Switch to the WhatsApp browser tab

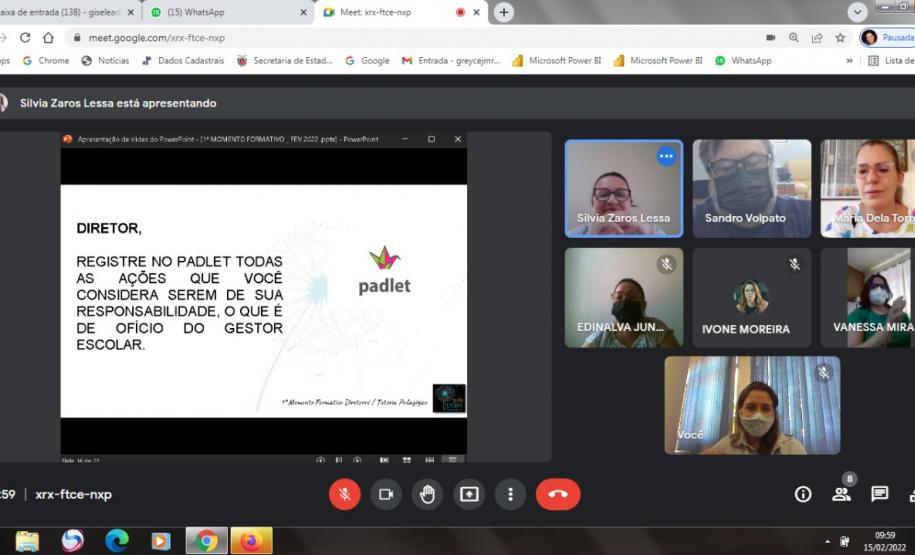[x=225, y=12]
